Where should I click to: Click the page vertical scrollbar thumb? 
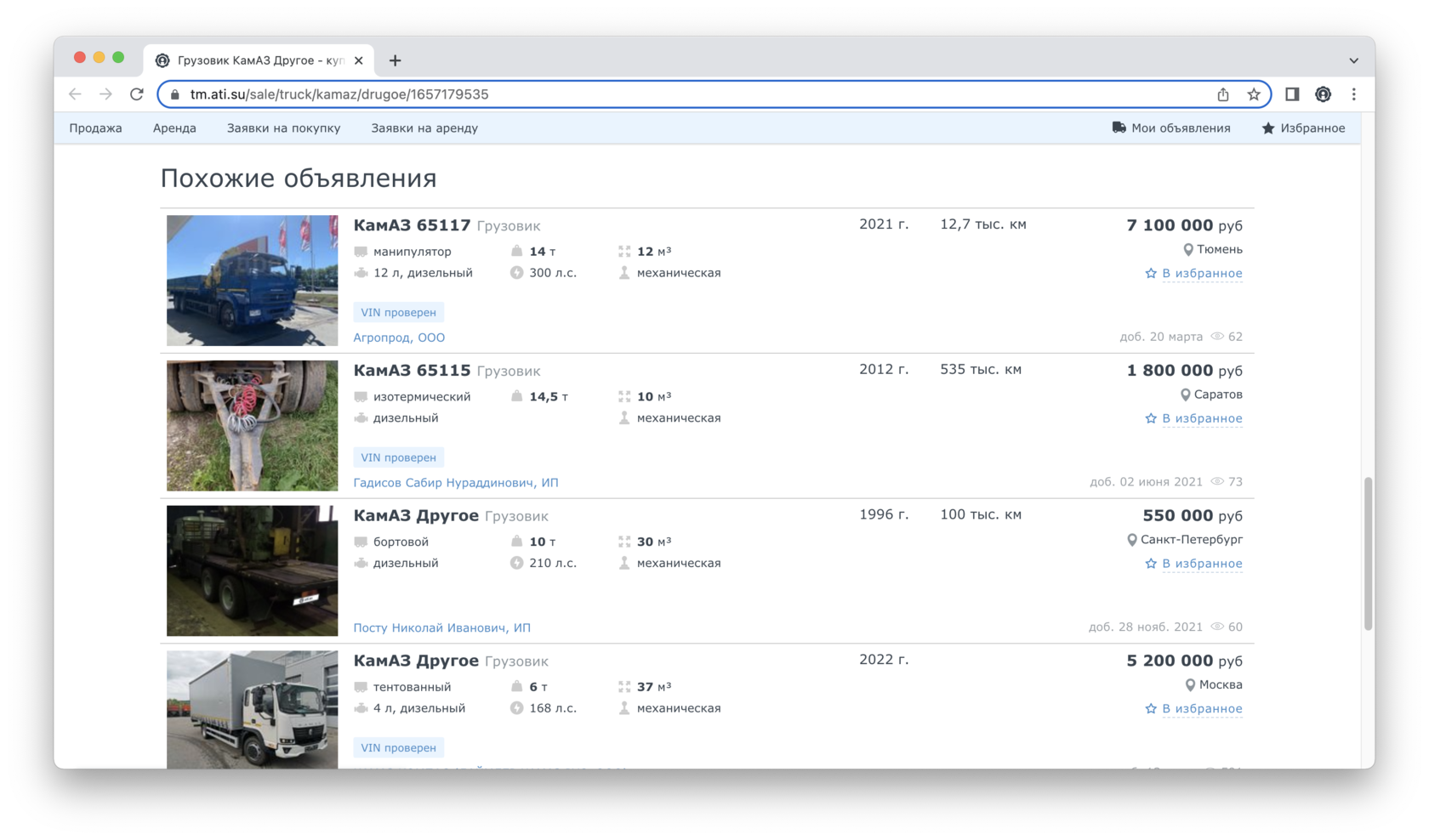tap(1368, 553)
